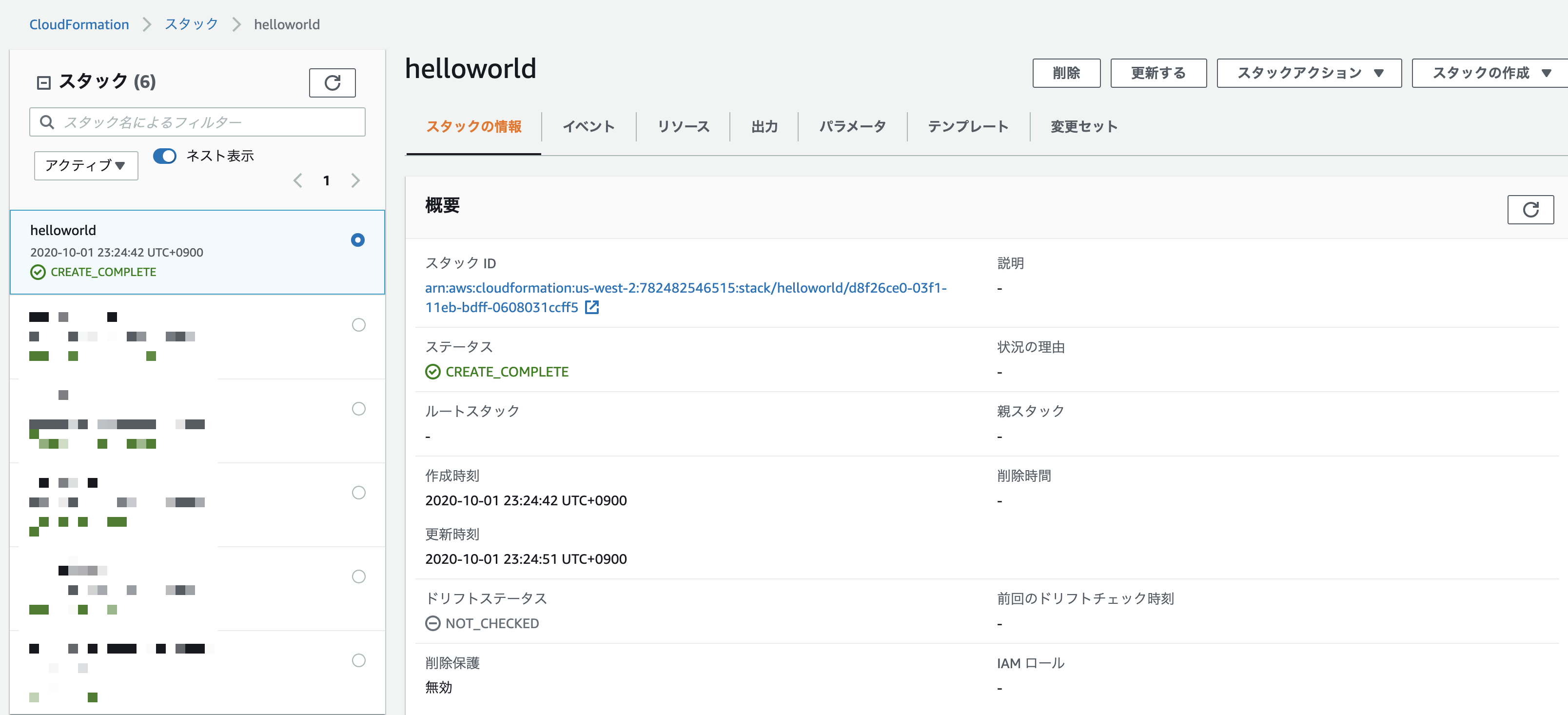1568x715 pixels.
Task: Select the second stack's radio button
Action: [x=358, y=325]
